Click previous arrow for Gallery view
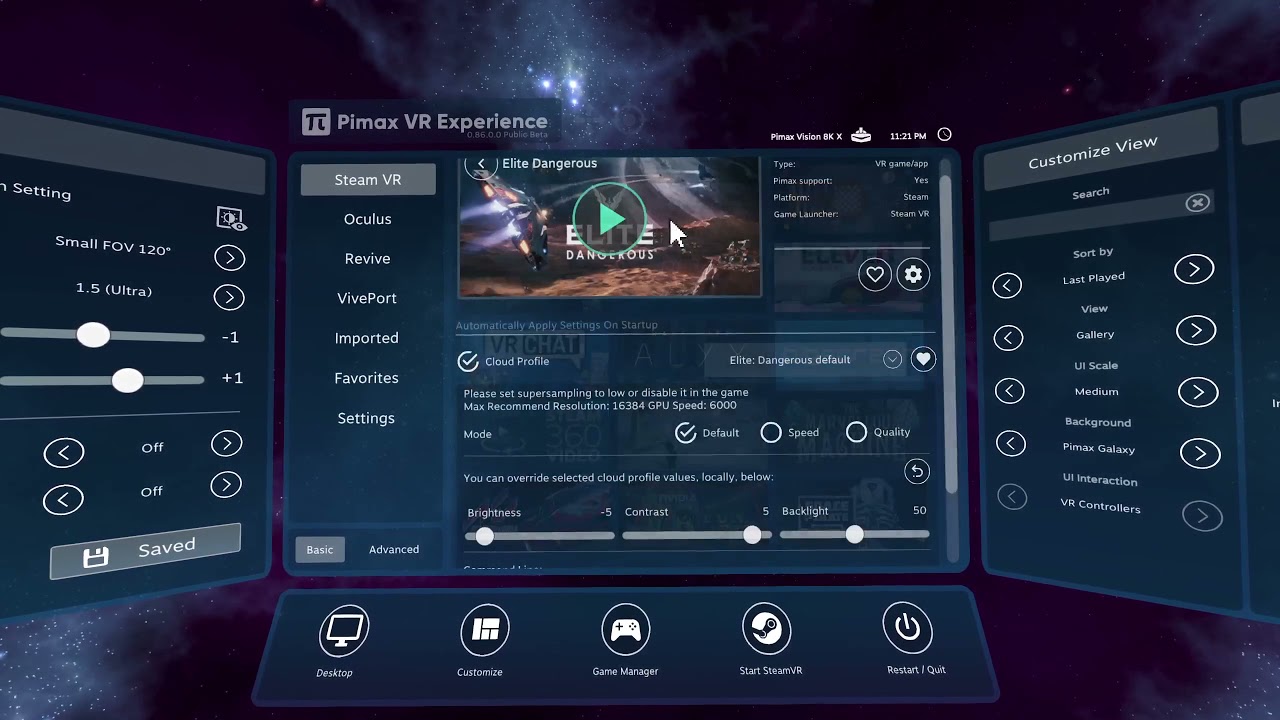This screenshot has width=1280, height=720. 1008,338
